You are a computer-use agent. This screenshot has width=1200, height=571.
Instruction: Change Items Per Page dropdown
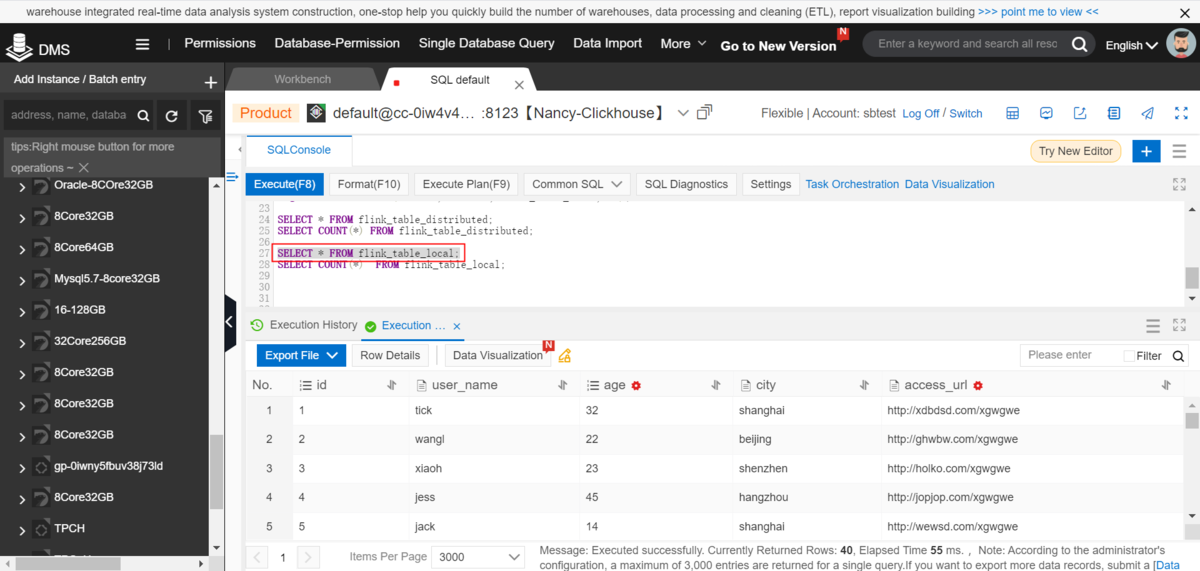[x=480, y=557]
